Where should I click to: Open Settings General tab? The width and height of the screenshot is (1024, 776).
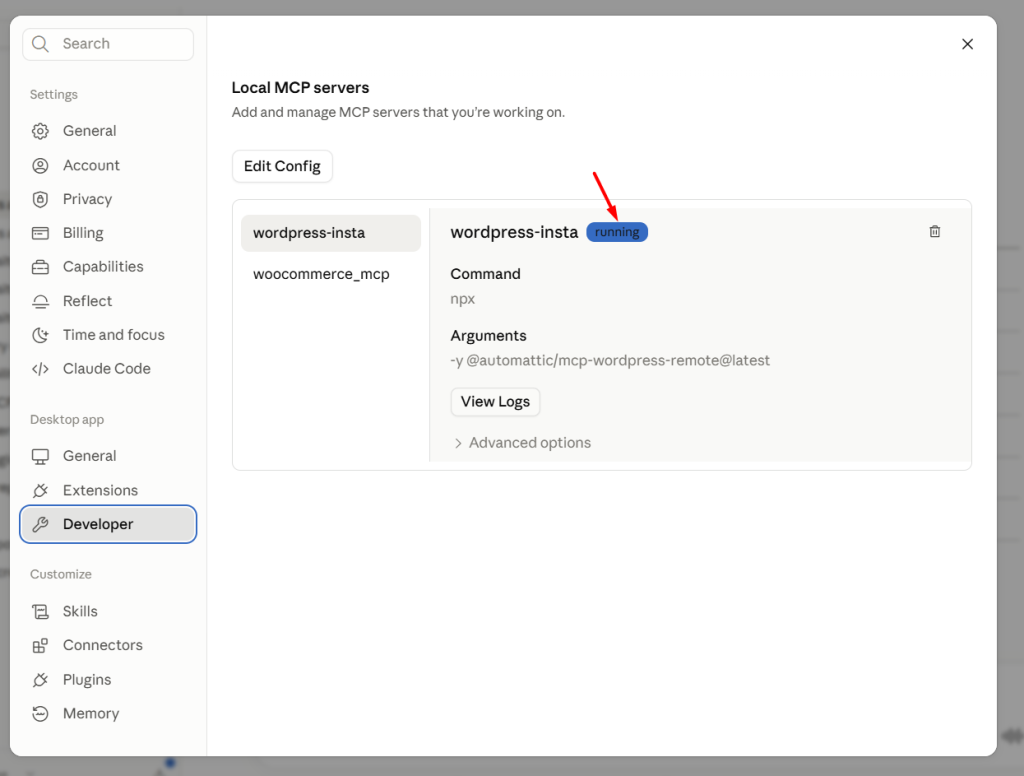tap(108, 131)
